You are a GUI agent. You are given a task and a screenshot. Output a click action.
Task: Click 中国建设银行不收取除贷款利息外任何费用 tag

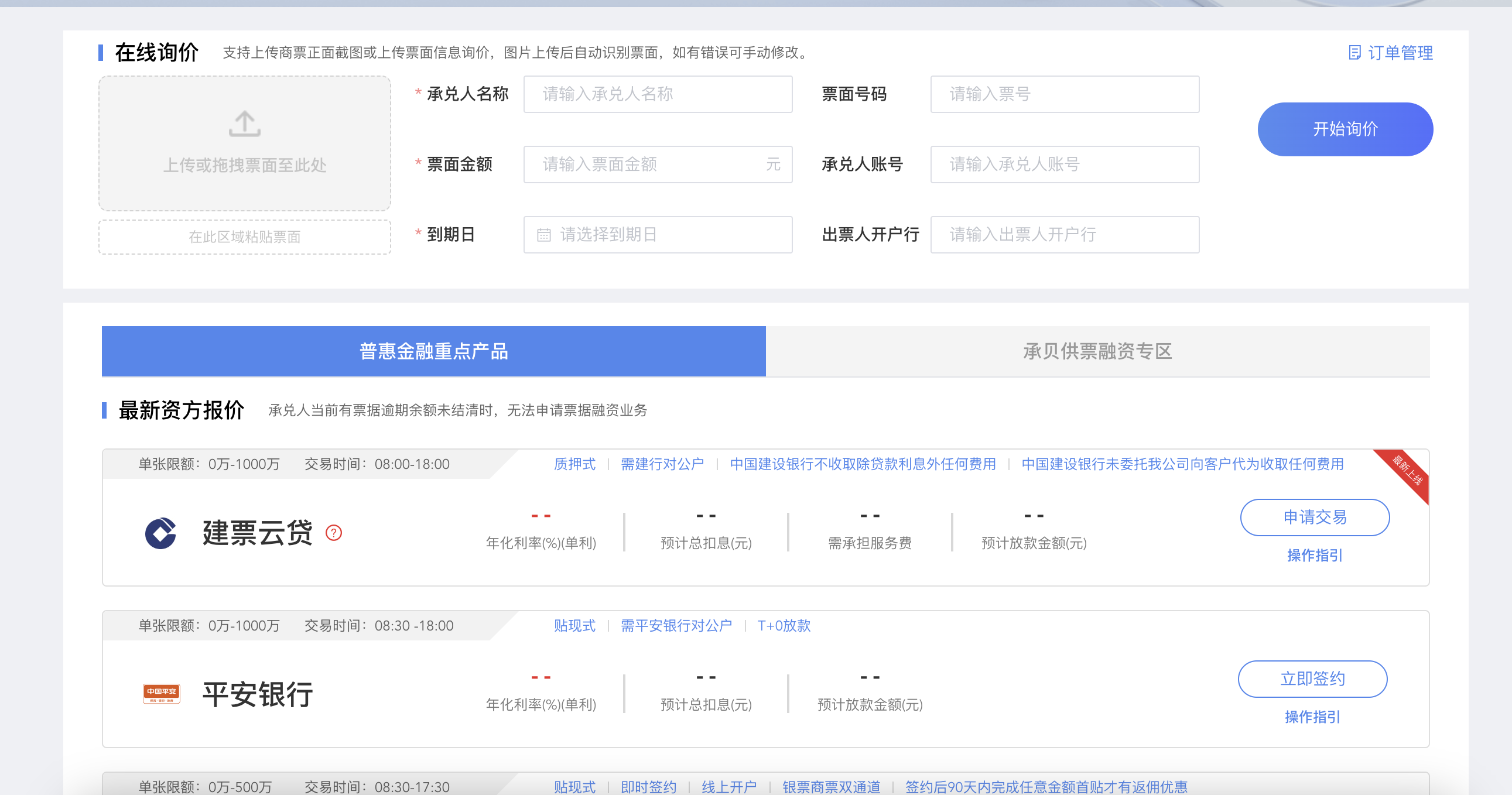(863, 464)
